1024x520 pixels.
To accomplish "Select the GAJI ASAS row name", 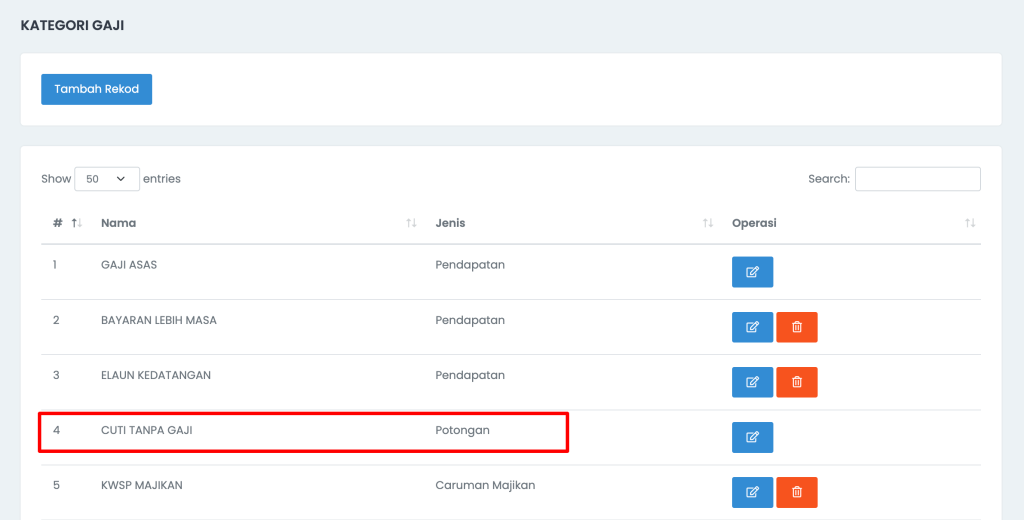I will point(129,265).
